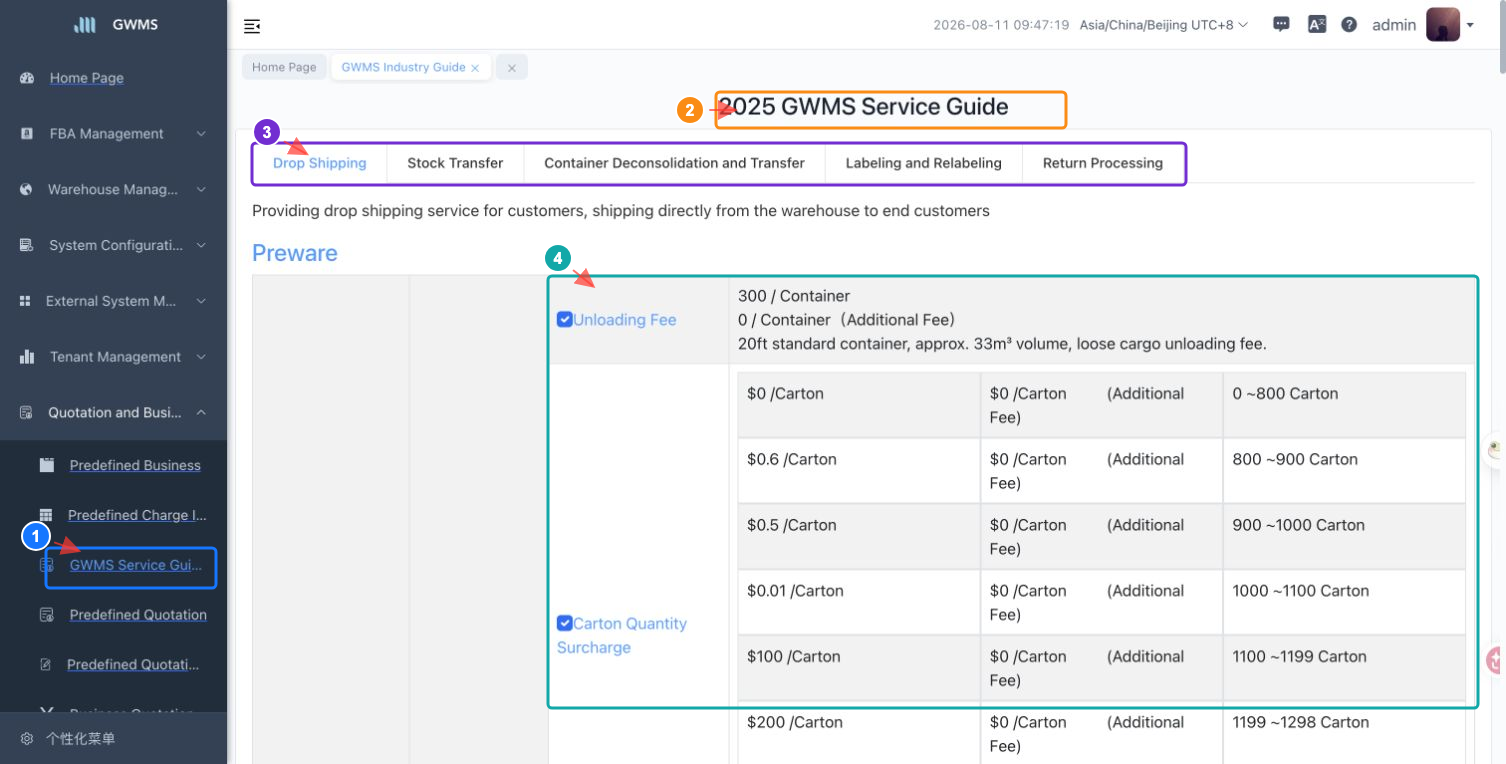
Task: Click the Home Page dashboard icon
Action: click(27, 78)
